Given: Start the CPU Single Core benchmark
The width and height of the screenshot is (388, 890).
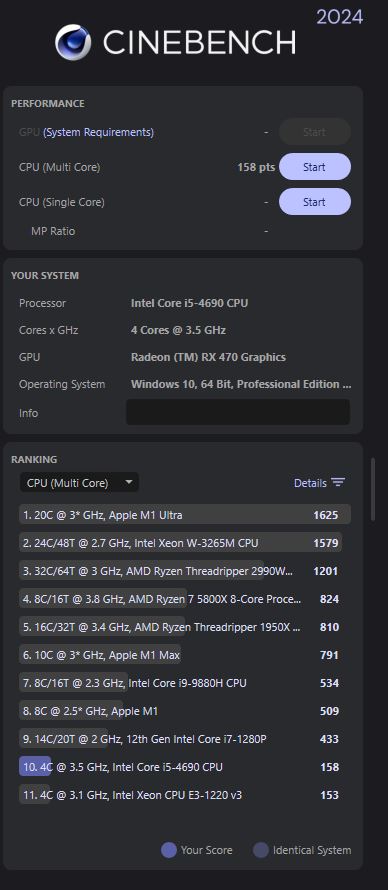Looking at the screenshot, I should (x=315, y=202).
